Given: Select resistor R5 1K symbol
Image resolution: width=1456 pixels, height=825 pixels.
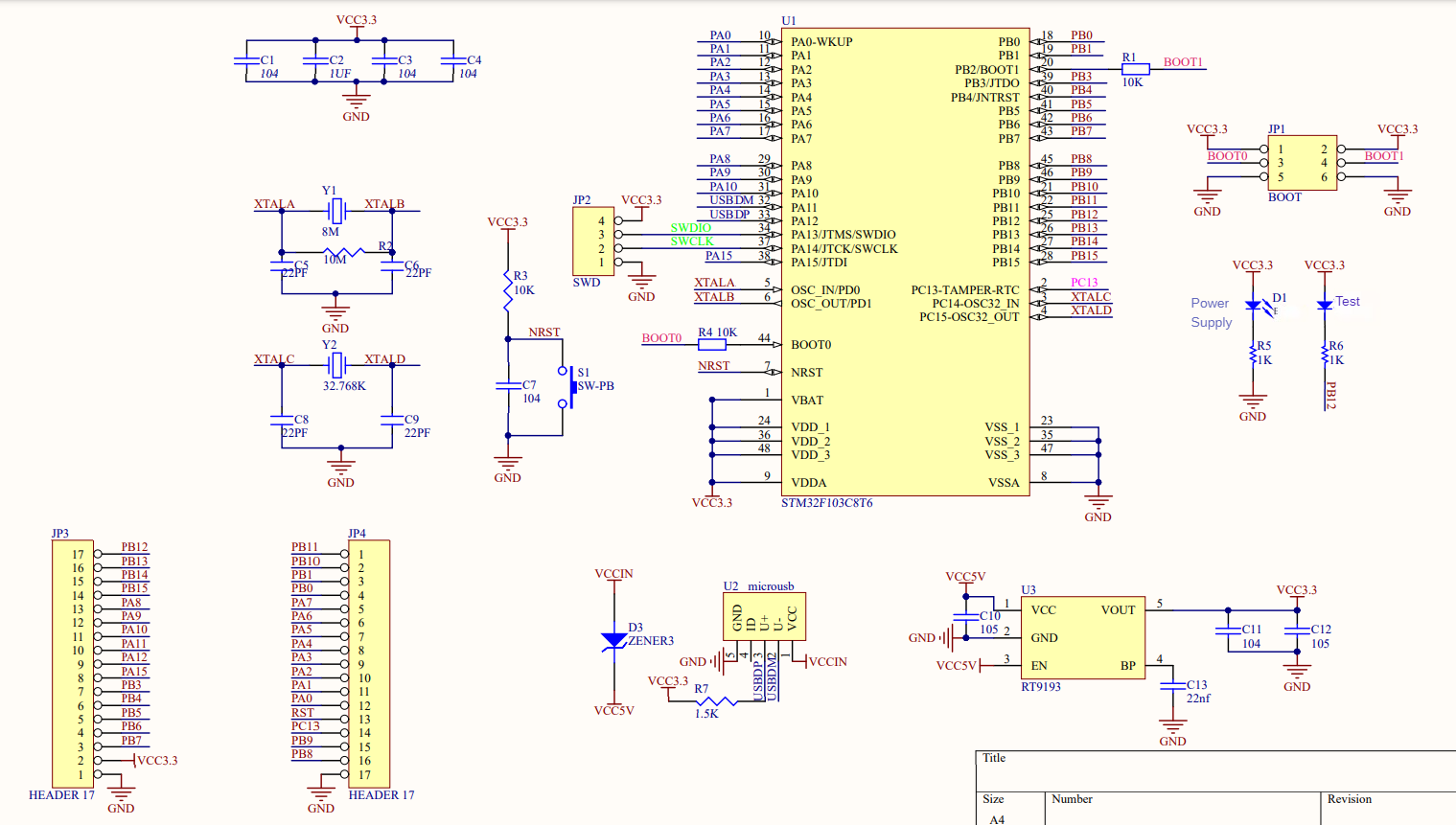Looking at the screenshot, I should pyautogui.click(x=1253, y=355).
